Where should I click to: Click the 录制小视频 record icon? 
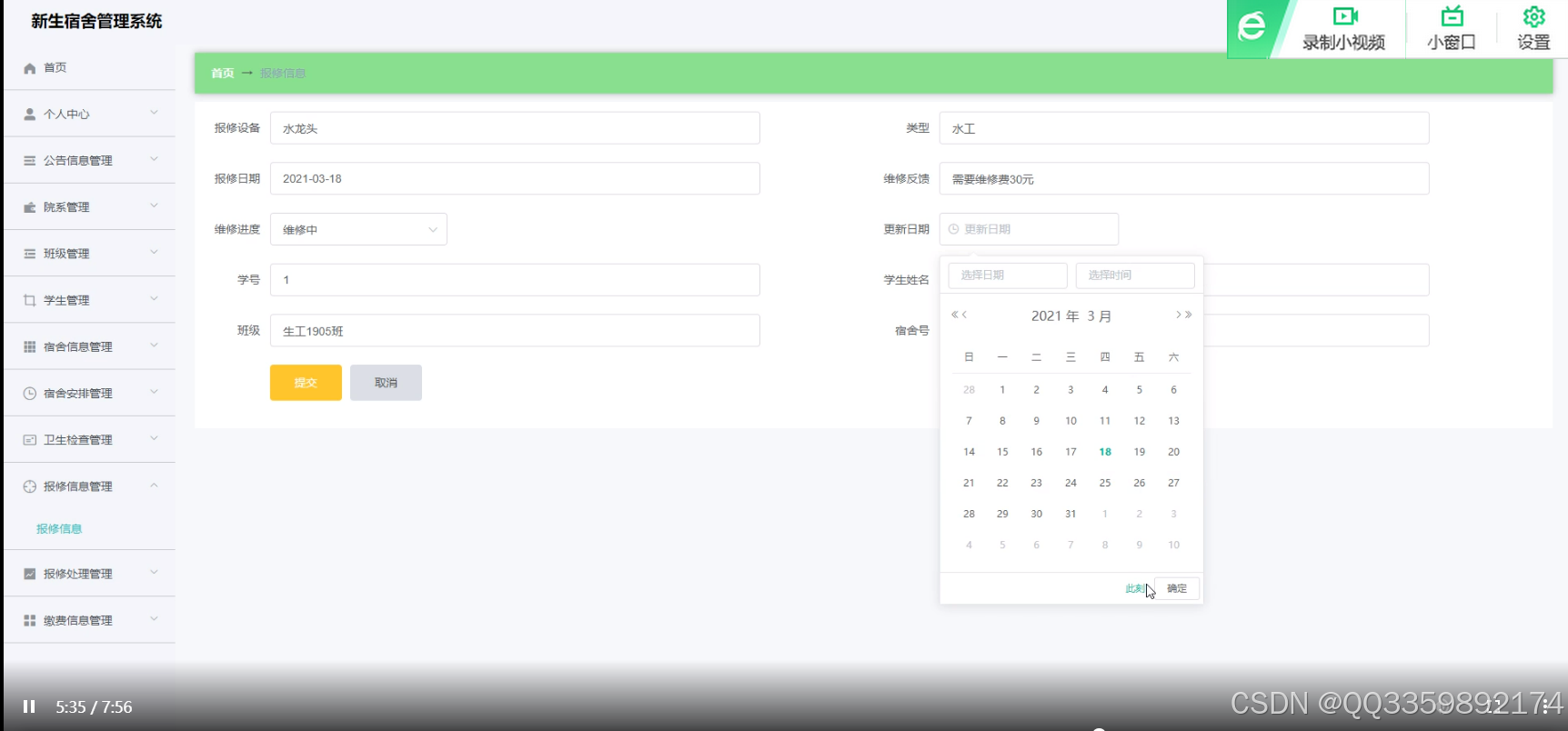[1345, 16]
